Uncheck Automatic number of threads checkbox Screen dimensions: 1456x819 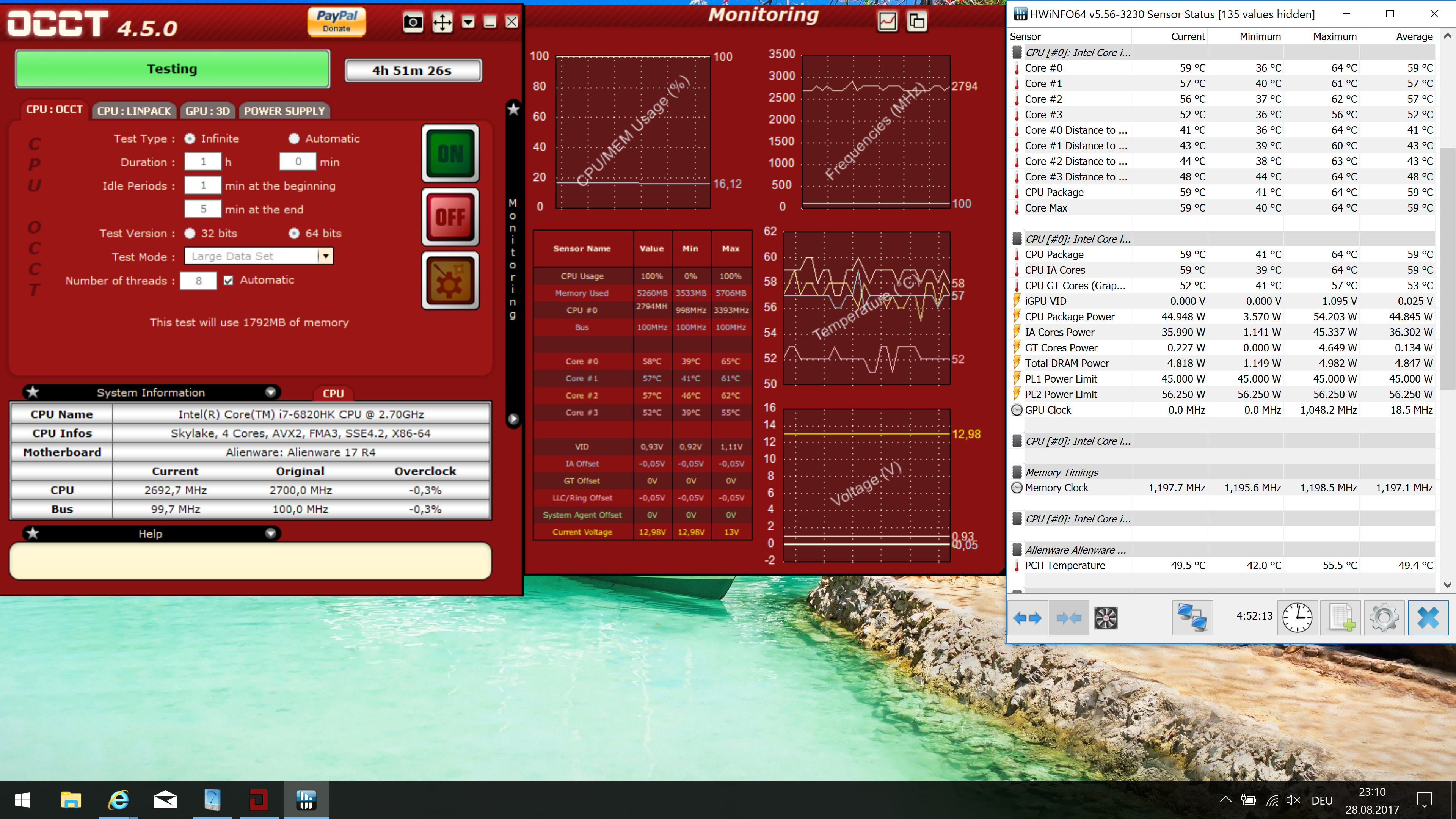point(228,280)
